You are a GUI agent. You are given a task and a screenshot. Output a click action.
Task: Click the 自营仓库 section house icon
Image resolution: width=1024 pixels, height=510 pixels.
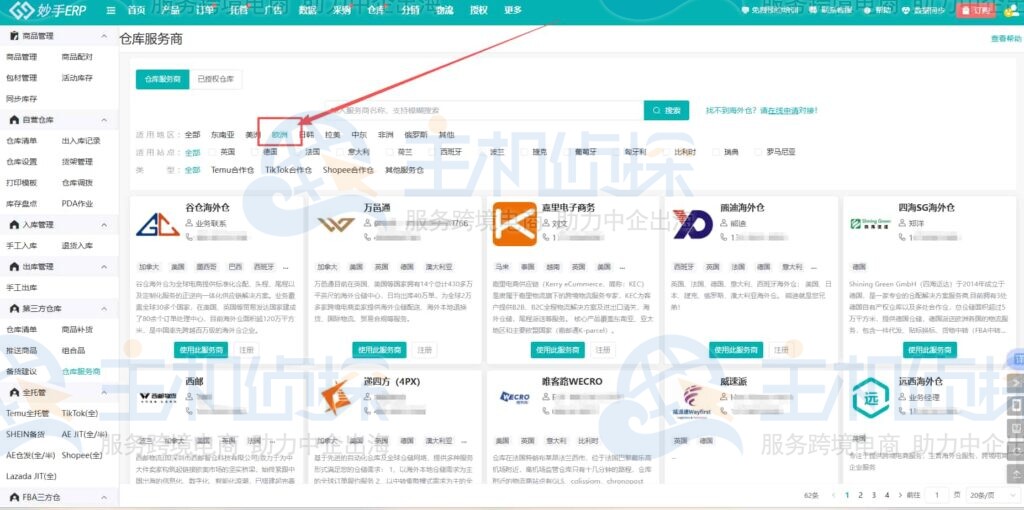[14, 120]
